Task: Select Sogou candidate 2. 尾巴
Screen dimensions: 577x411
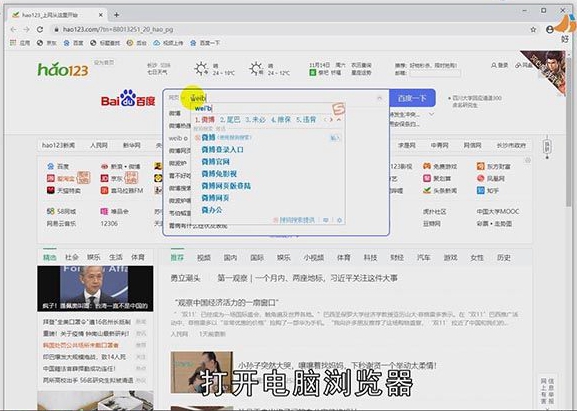Action: [x=230, y=120]
